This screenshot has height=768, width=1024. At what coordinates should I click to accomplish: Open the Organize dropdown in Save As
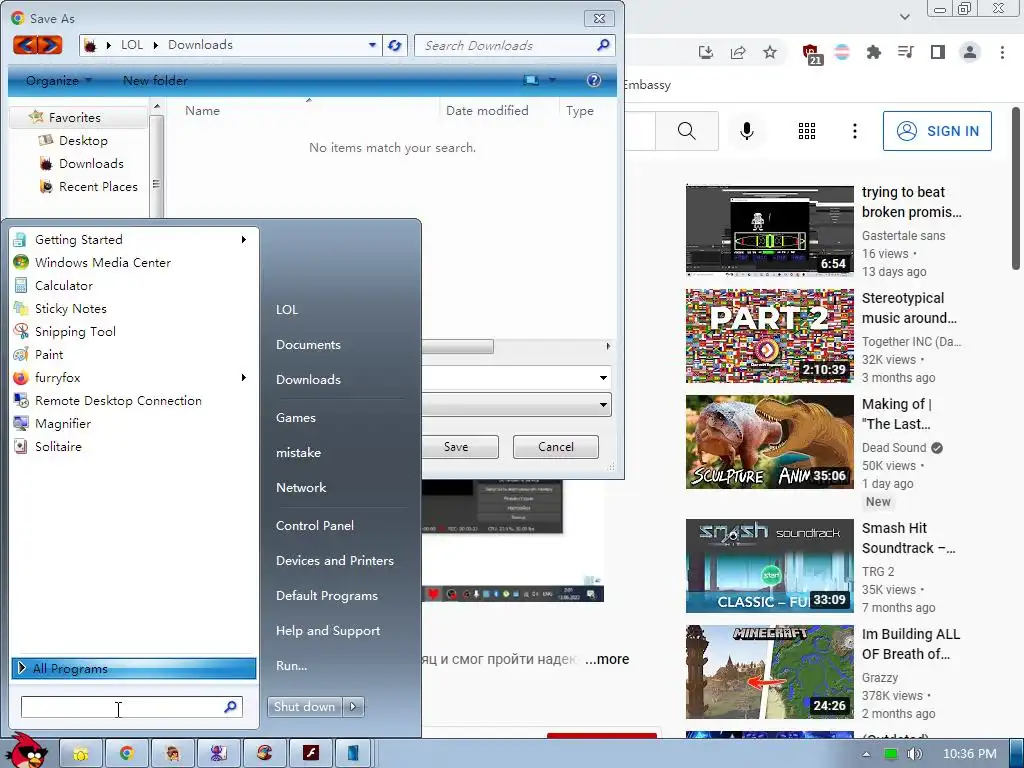[x=59, y=80]
